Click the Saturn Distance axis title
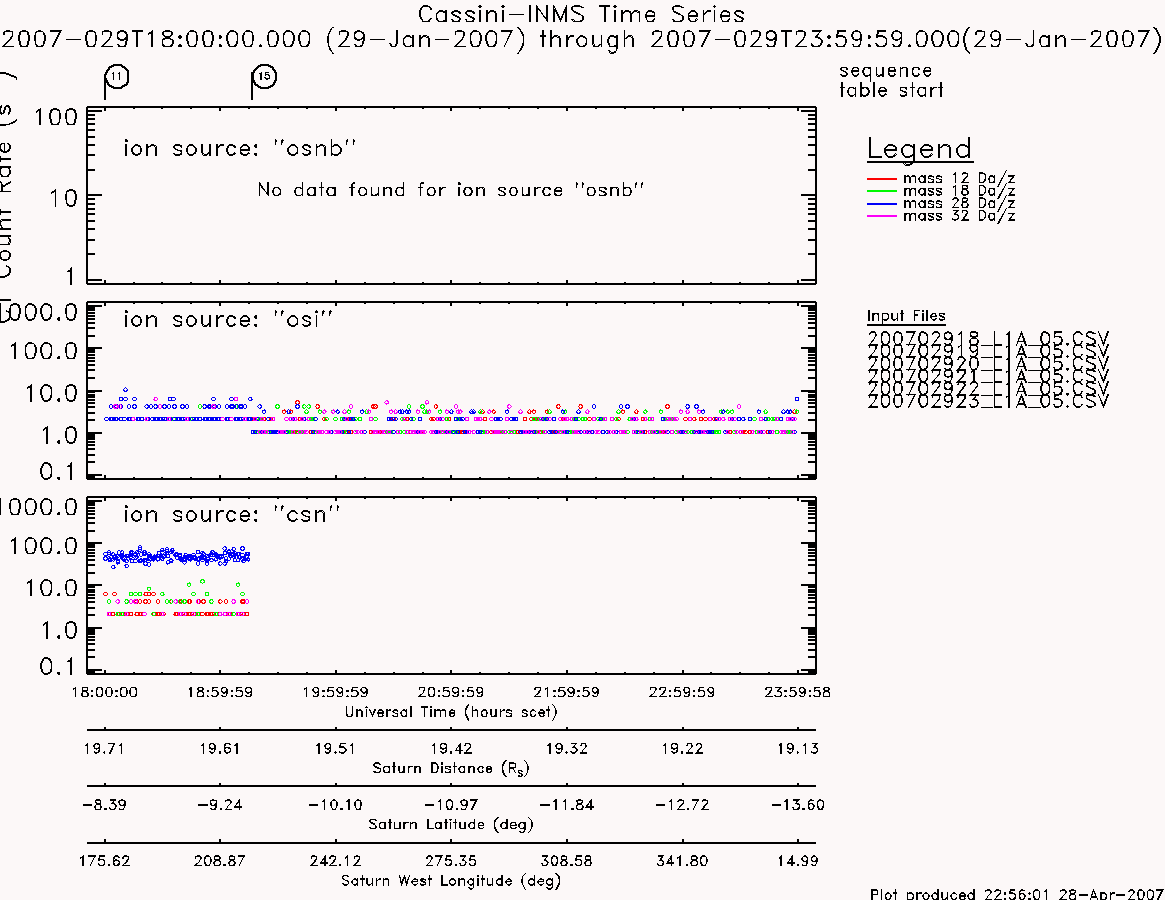The height and width of the screenshot is (900, 1165). point(450,768)
